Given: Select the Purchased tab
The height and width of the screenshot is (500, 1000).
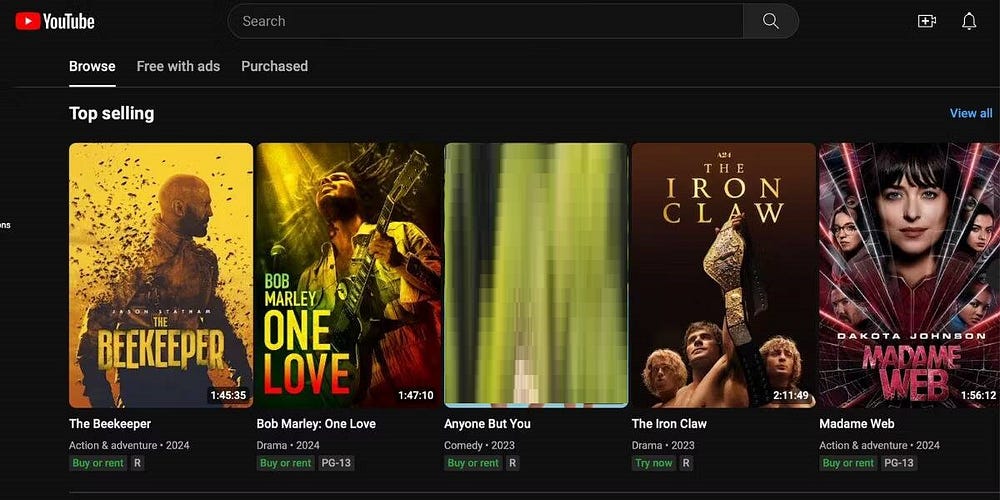Looking at the screenshot, I should pyautogui.click(x=274, y=66).
